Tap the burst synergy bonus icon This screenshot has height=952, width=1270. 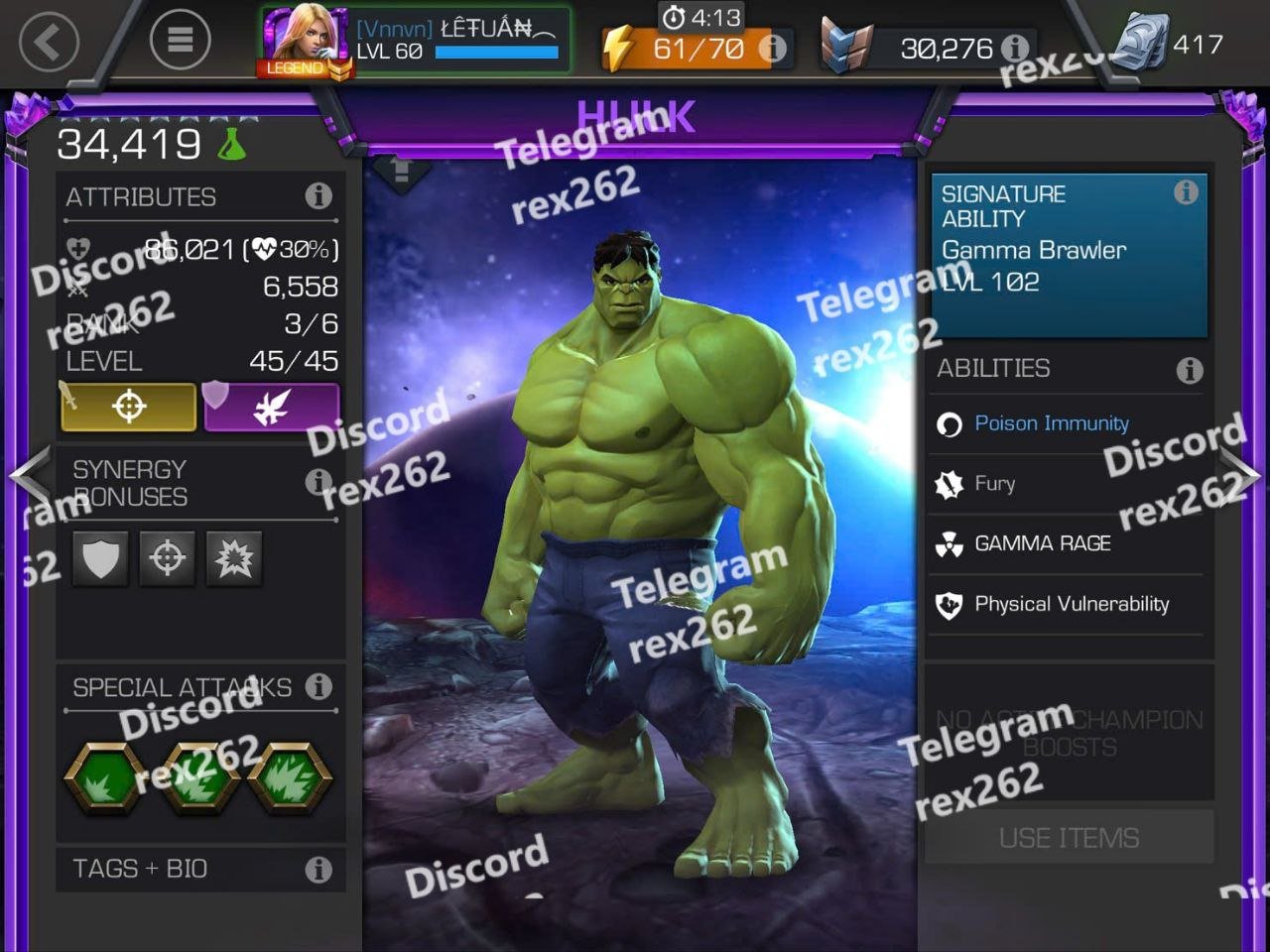tap(234, 557)
